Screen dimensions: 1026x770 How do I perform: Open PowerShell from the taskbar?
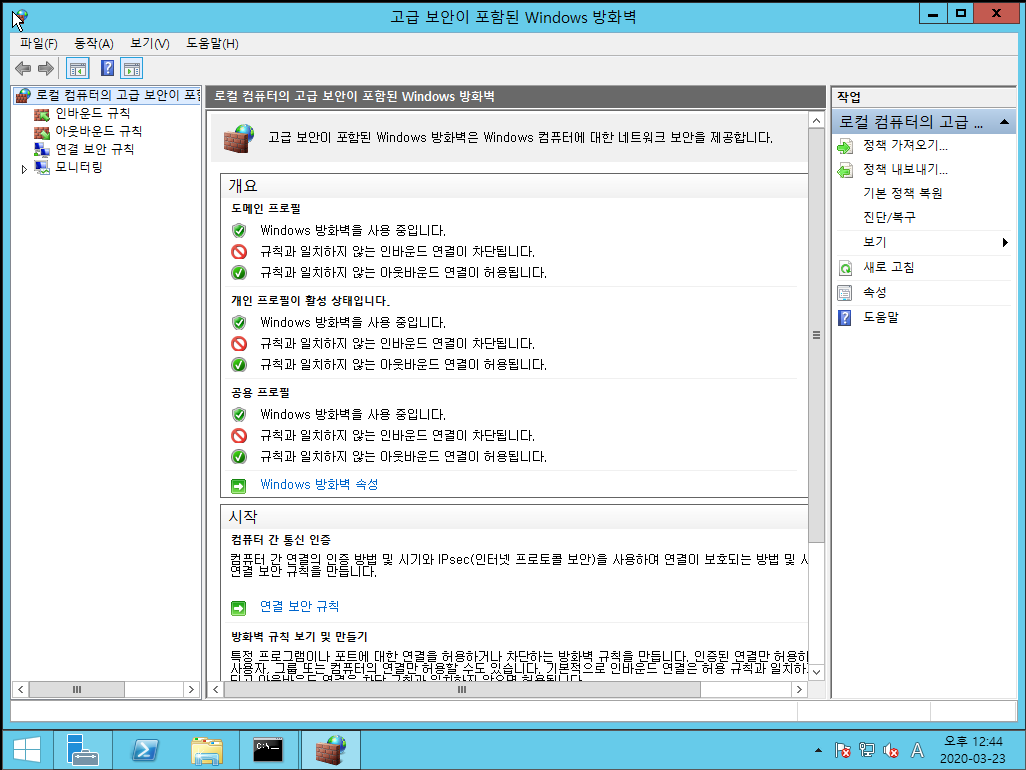(145, 750)
